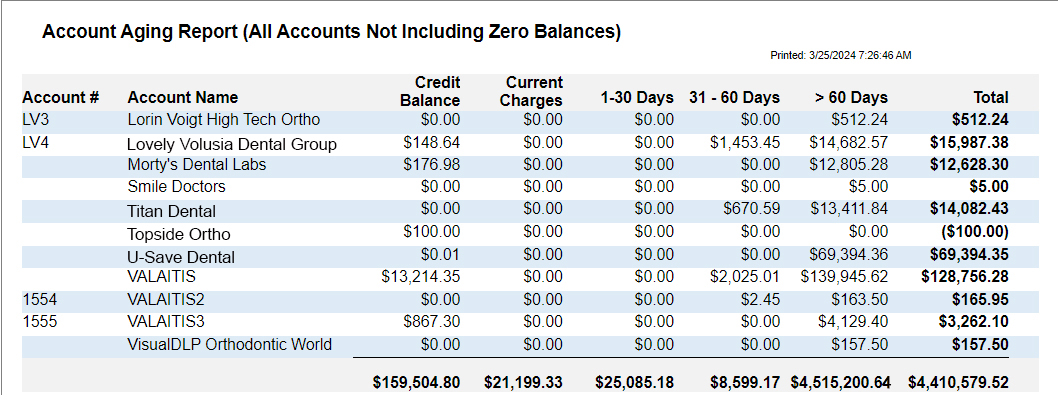Viewport: 1058px width, 401px height.
Task: Click the > 60 Days column header
Action: (851, 97)
